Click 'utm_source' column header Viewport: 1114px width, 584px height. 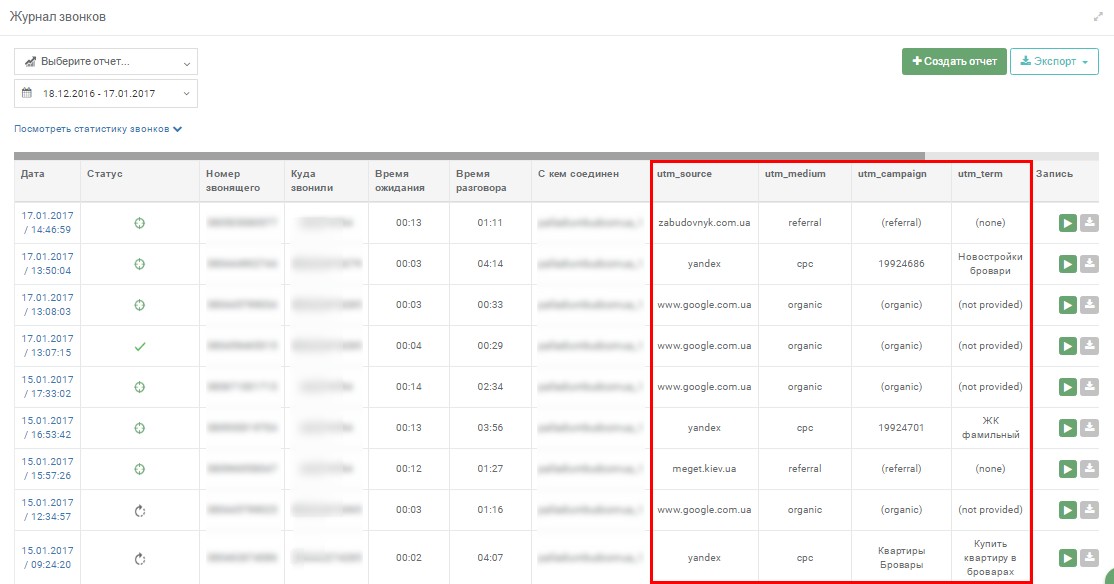[684, 173]
